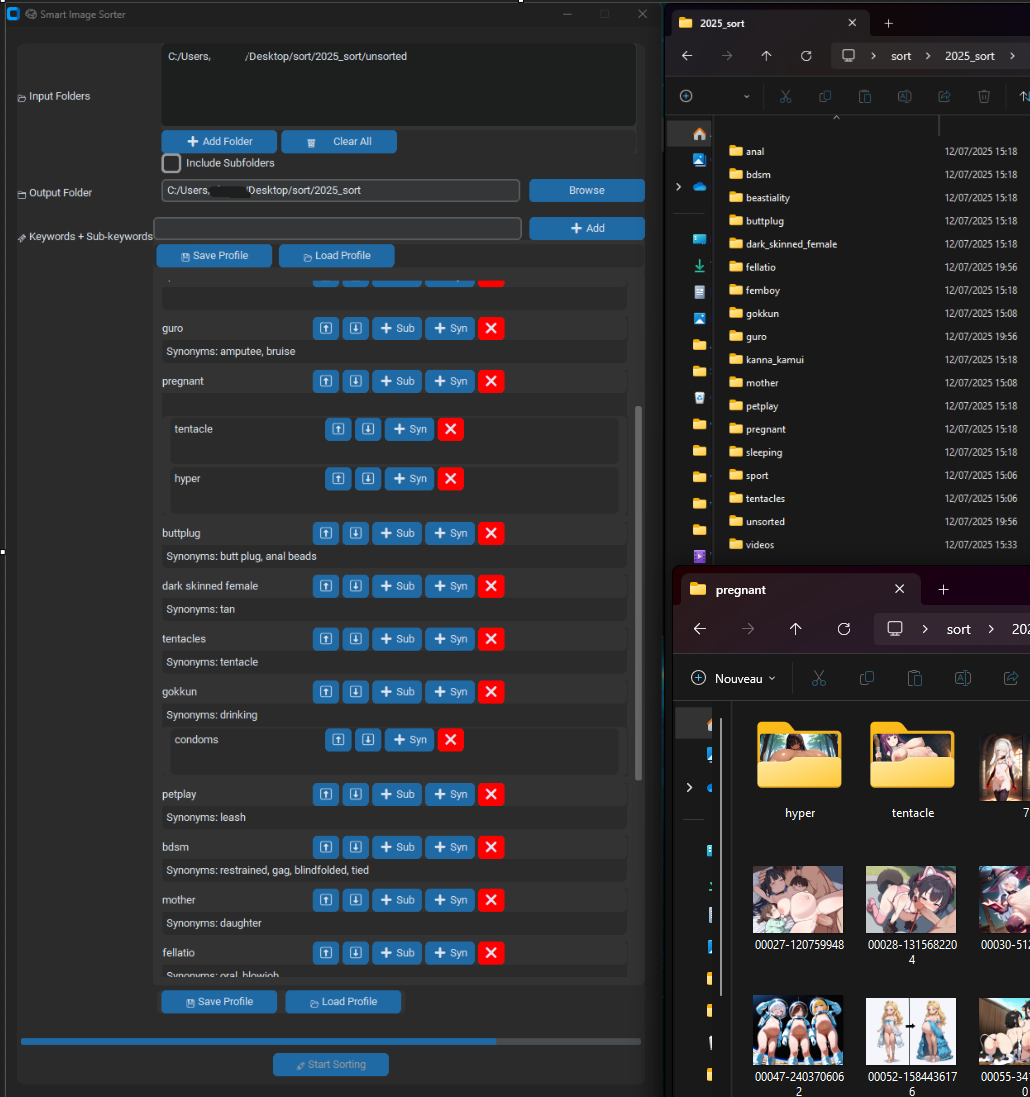The height and width of the screenshot is (1097, 1030).
Task: Browse for an output folder
Action: (x=586, y=190)
